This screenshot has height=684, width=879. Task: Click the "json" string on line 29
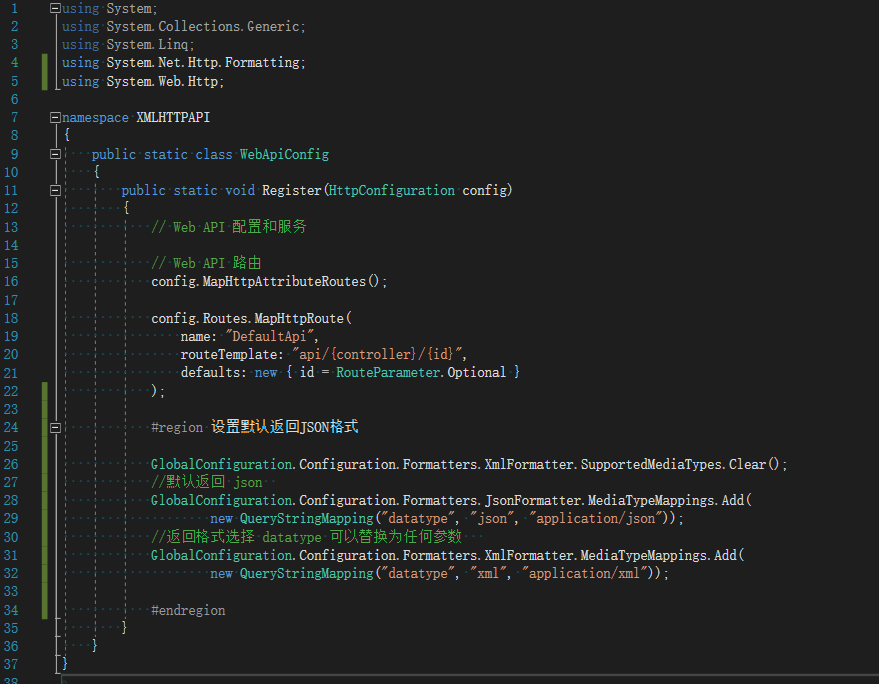(492, 518)
